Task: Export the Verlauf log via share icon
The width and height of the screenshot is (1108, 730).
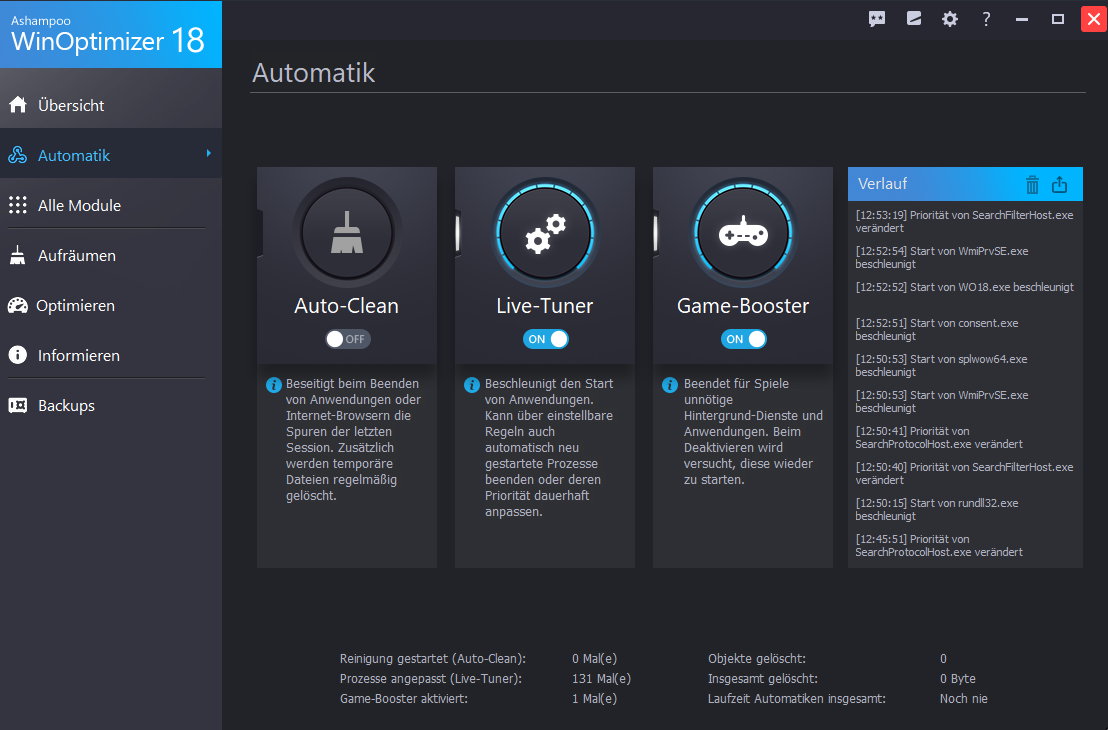Action: point(1060,184)
